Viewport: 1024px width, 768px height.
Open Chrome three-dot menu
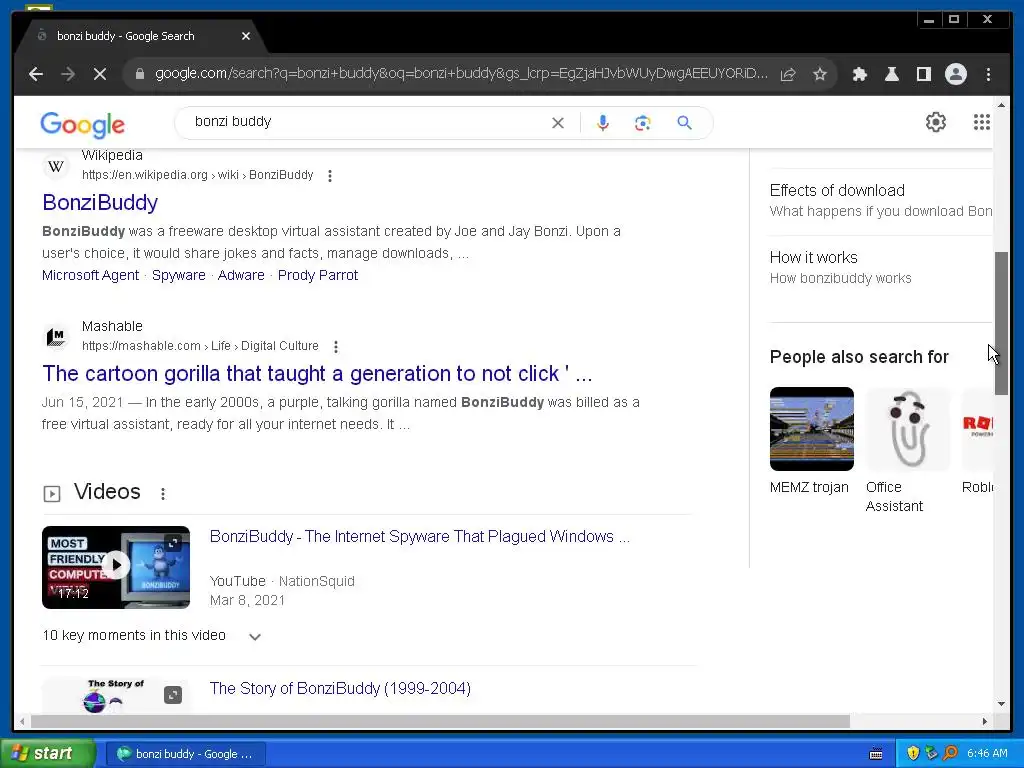988,74
